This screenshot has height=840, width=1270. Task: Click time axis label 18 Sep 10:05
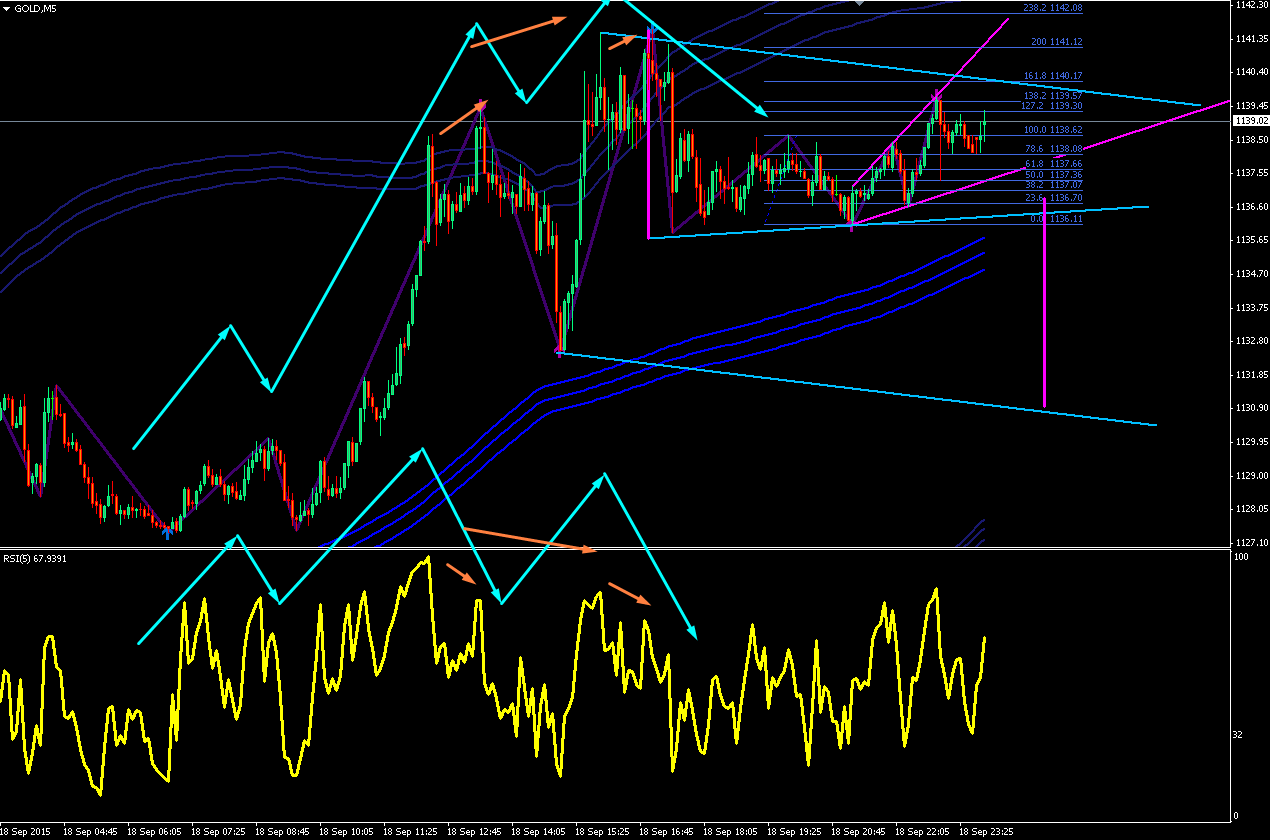click(x=347, y=831)
